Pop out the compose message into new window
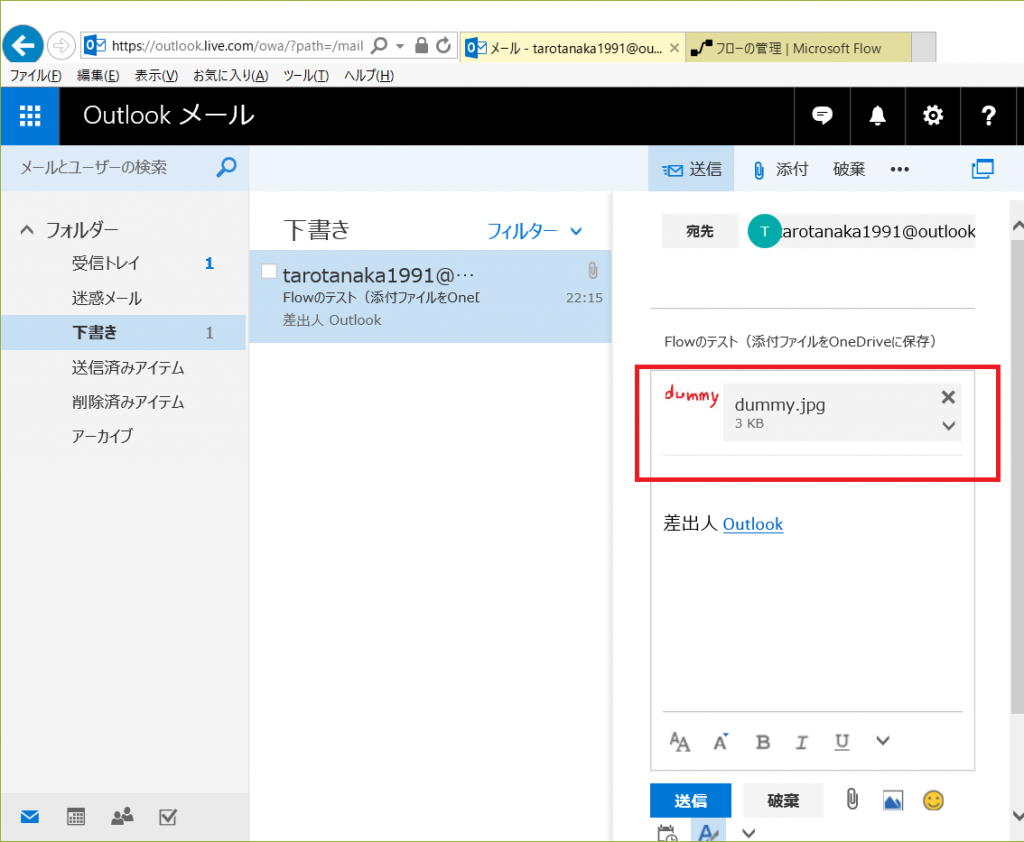This screenshot has height=842, width=1024. [982, 169]
